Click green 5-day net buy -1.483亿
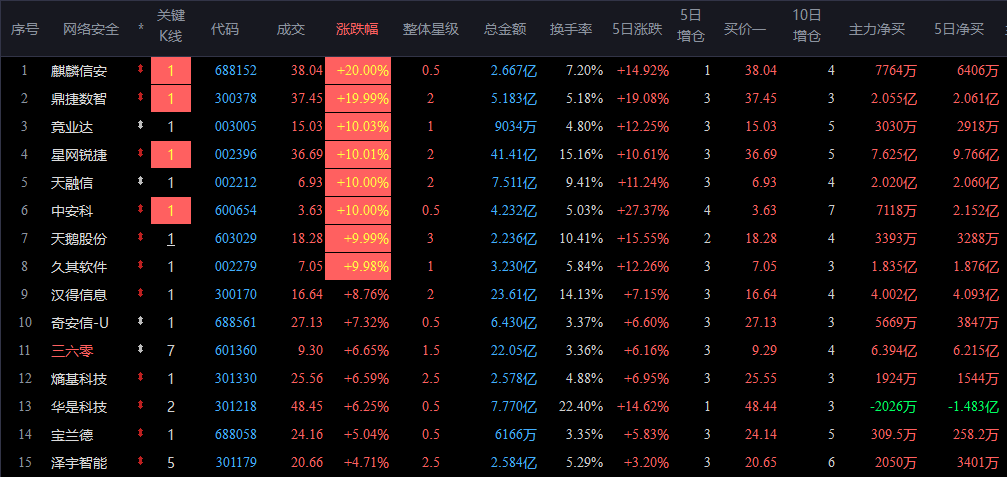 point(974,407)
